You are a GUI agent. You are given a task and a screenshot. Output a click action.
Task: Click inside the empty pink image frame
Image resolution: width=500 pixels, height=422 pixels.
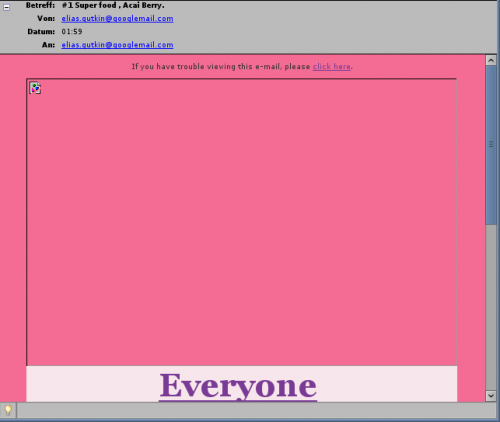click(242, 222)
